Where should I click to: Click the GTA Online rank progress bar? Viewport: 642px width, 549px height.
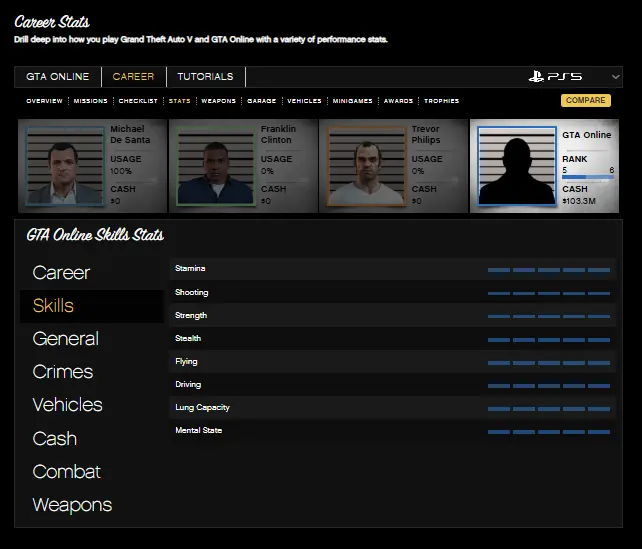point(587,179)
